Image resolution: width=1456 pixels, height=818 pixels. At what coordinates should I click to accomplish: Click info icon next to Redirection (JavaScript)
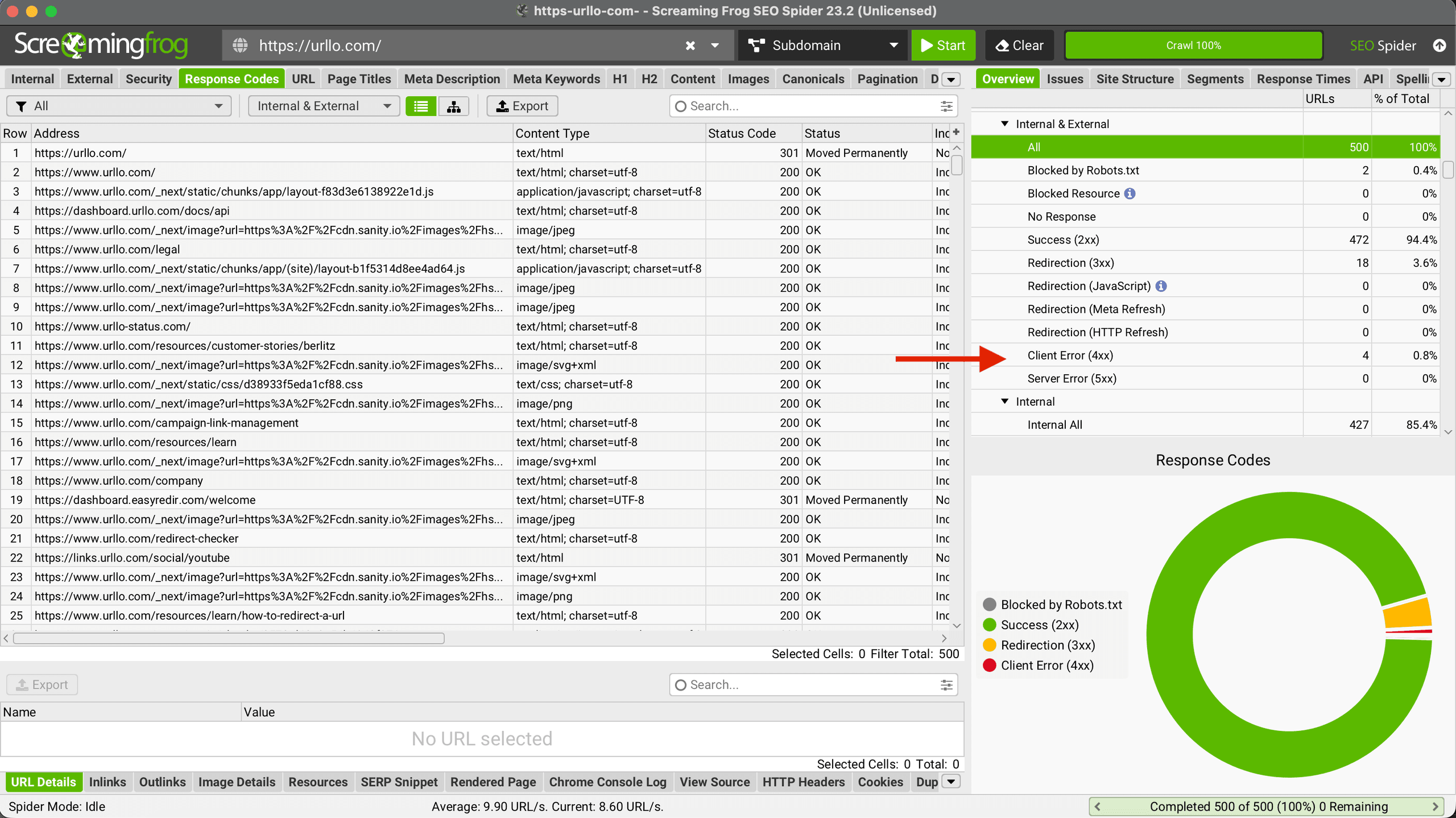1161,286
